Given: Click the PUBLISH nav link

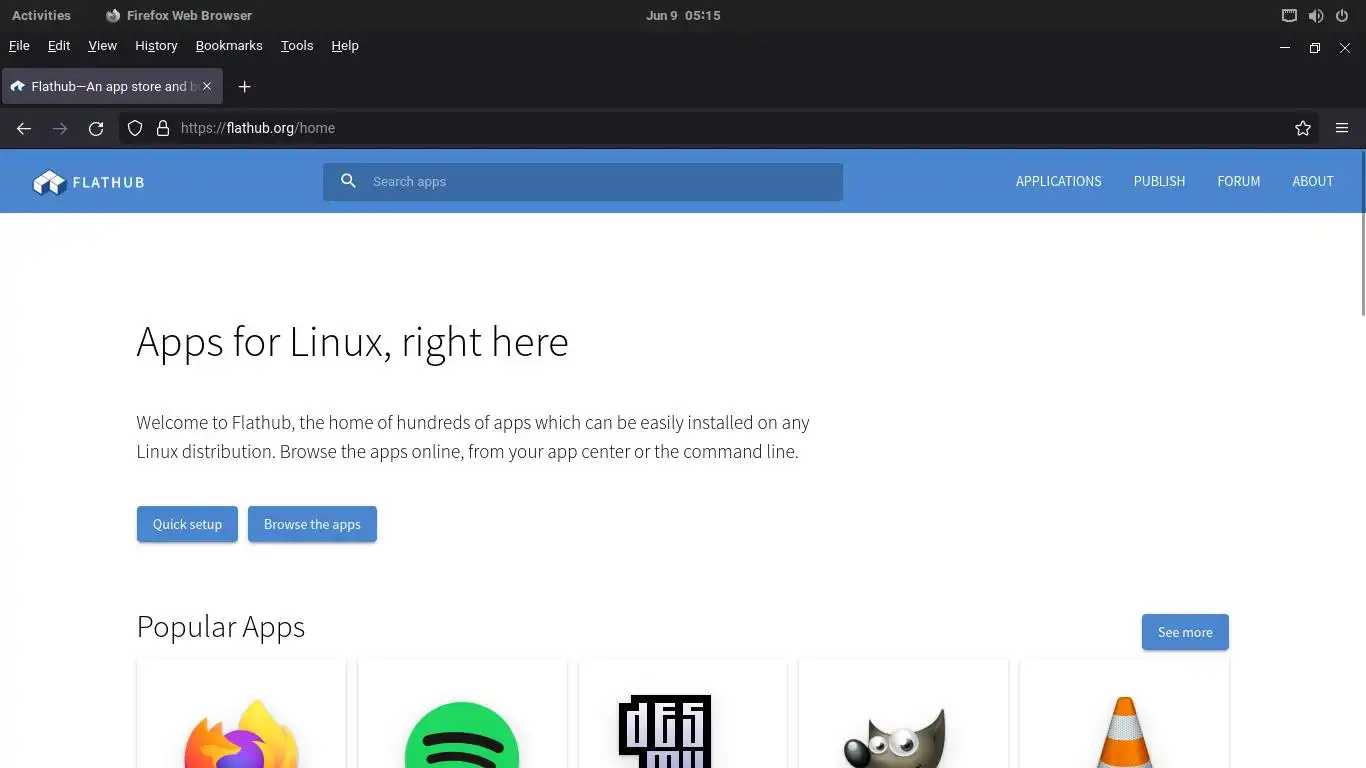Looking at the screenshot, I should pyautogui.click(x=1159, y=181).
